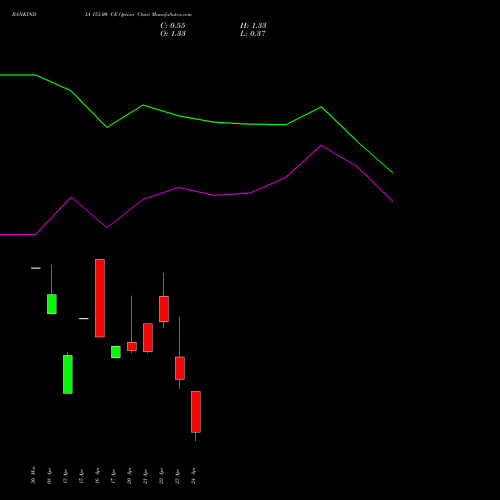
Task: Click the '24 Apr' date axis label
Action: 193,476
